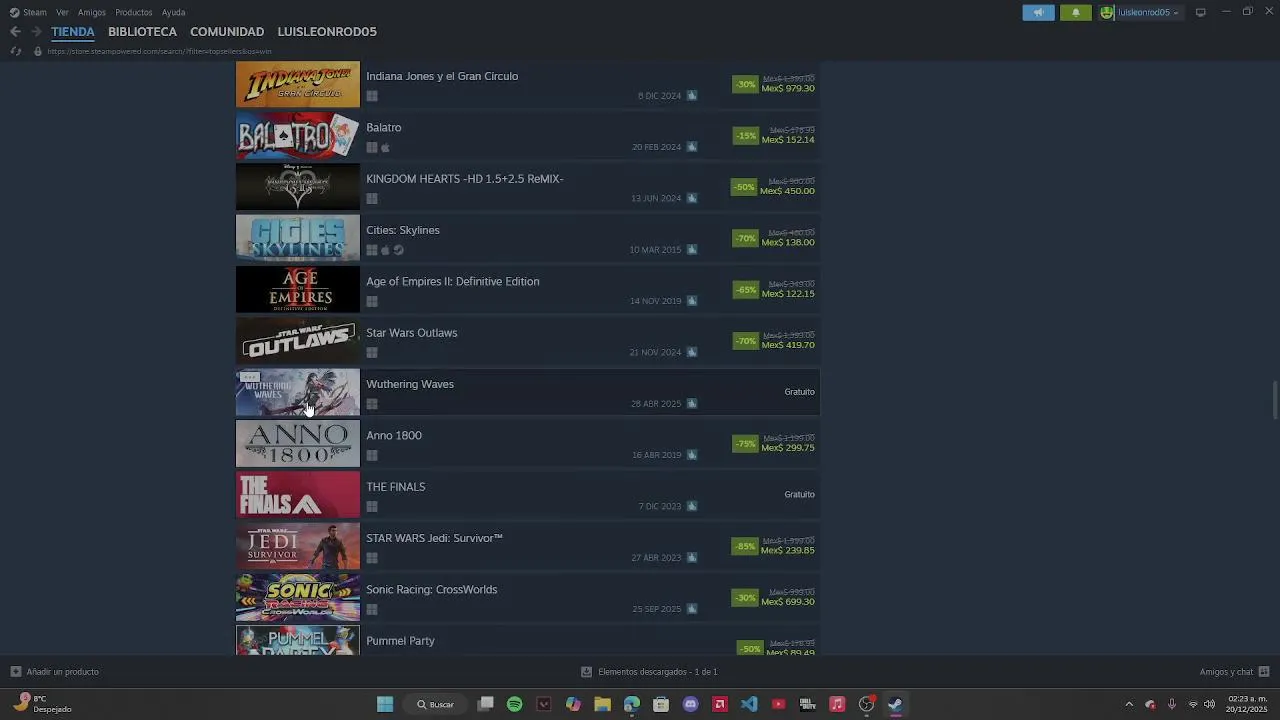Viewport: 1280px width, 720px height.
Task: Open the taskbar clock and date
Action: click(1247, 704)
